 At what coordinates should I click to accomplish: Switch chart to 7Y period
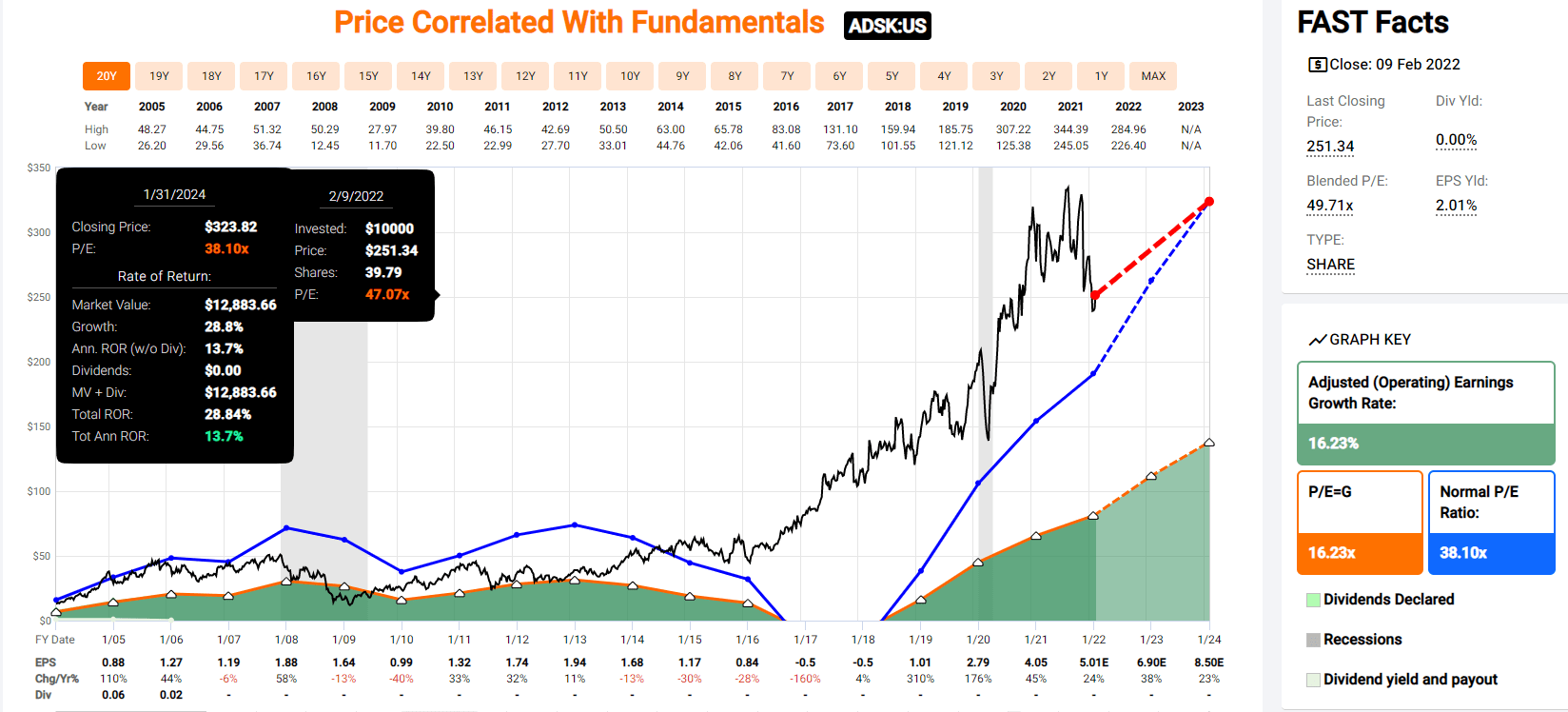point(787,76)
